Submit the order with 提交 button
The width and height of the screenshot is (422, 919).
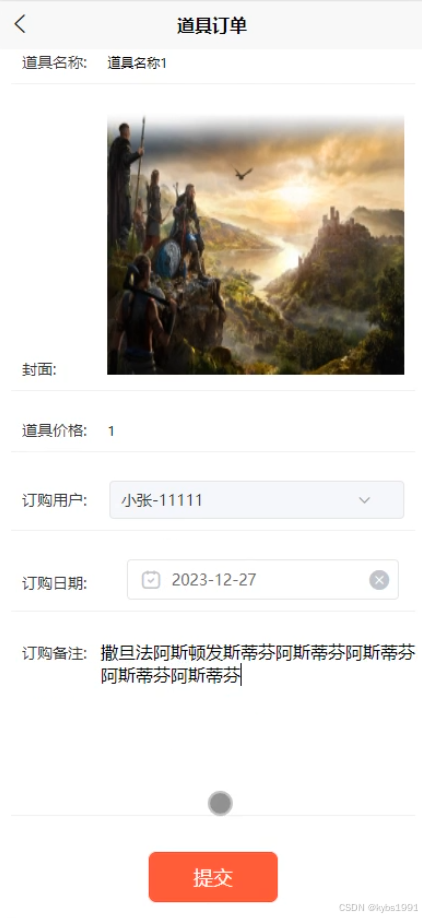click(x=213, y=877)
